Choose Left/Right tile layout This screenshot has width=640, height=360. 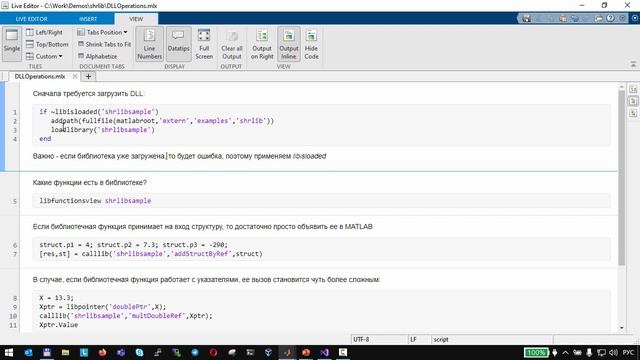coord(44,32)
